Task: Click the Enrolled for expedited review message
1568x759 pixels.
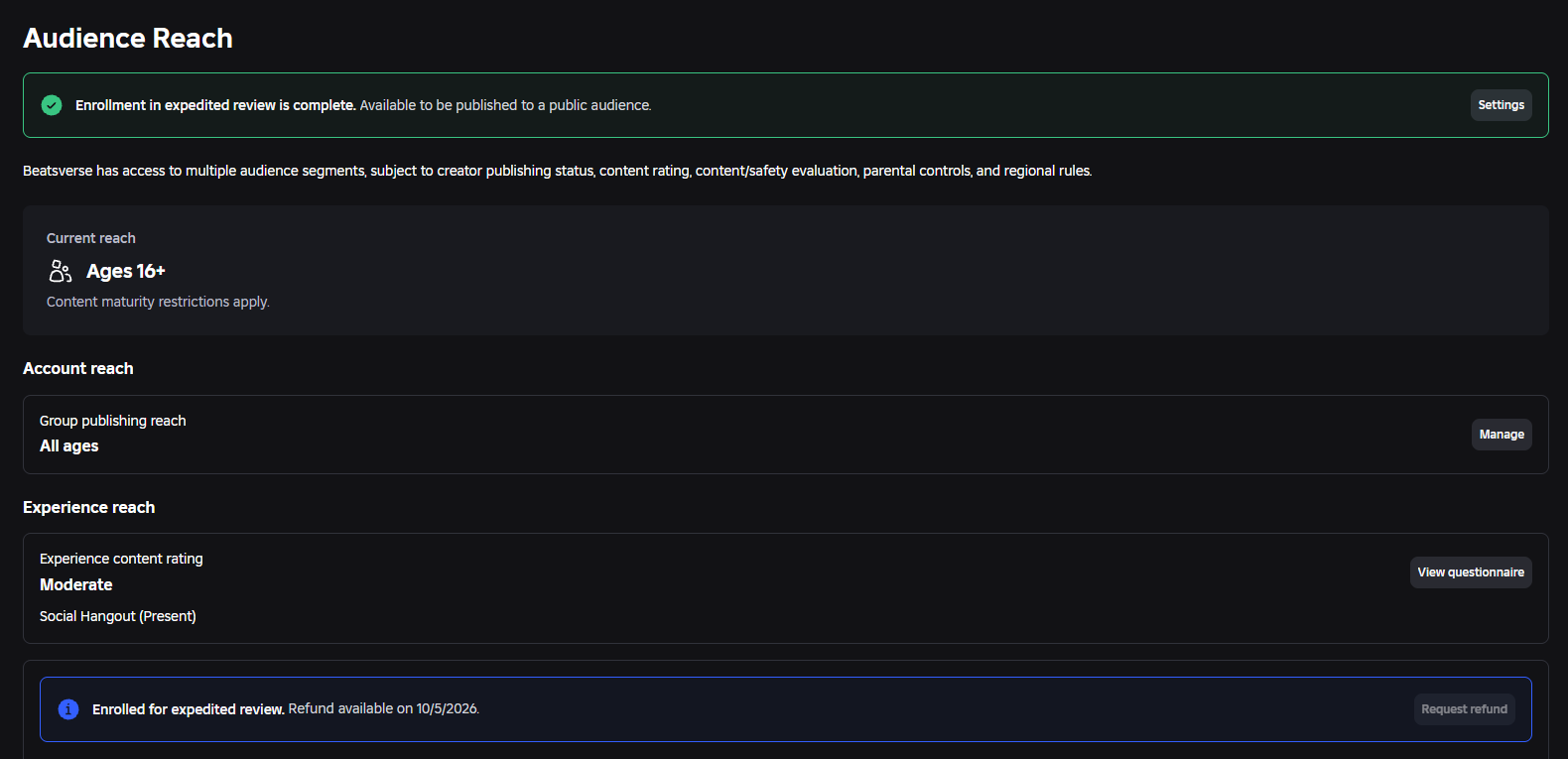Action: pos(286,709)
